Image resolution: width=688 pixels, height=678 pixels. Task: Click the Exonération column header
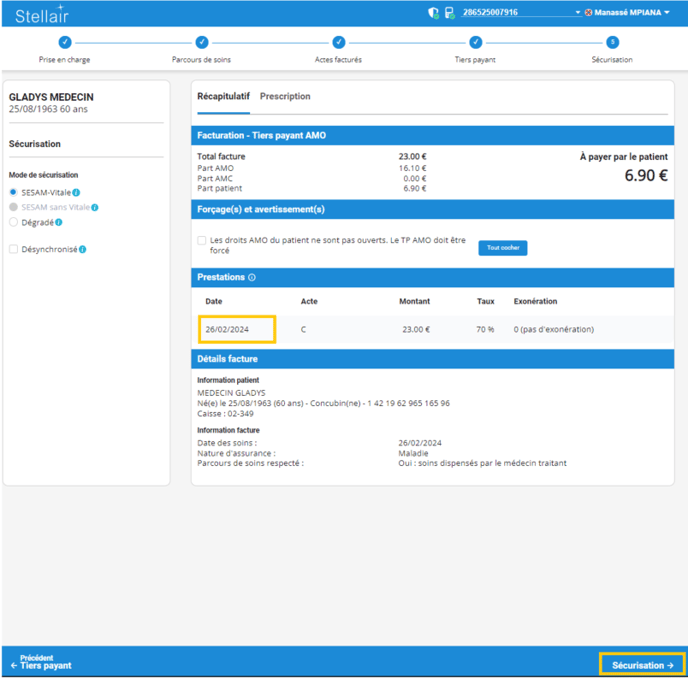coord(535,301)
